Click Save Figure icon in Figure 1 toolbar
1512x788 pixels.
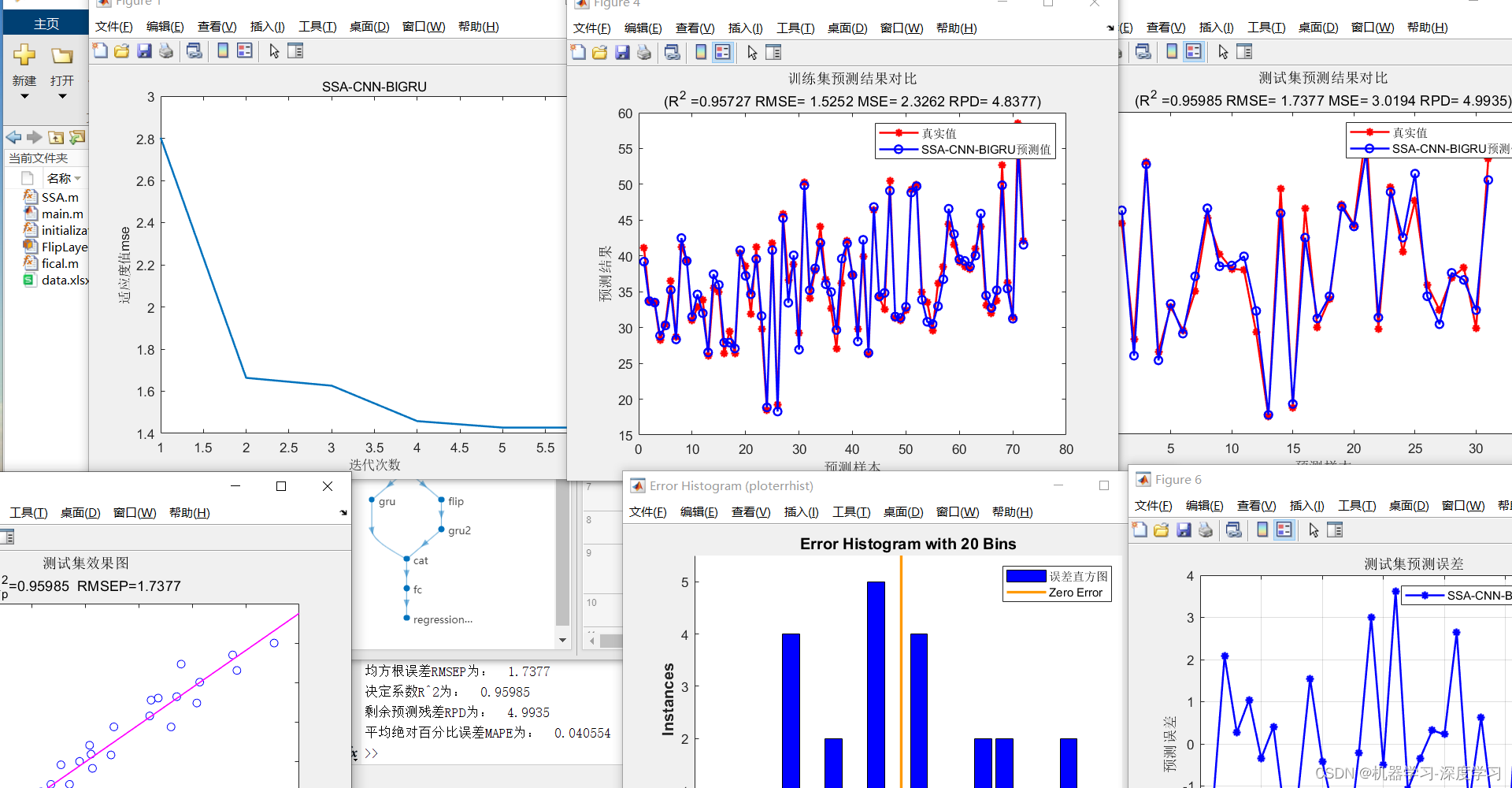coord(144,51)
